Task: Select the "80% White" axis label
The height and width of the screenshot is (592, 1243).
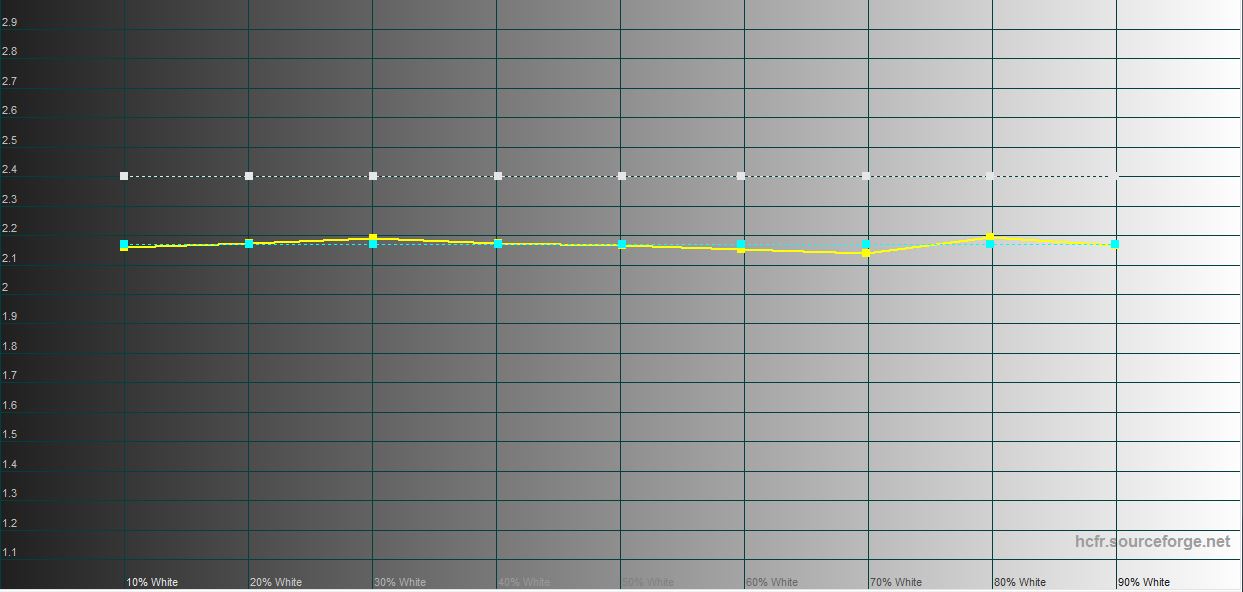Action: pos(1020,582)
